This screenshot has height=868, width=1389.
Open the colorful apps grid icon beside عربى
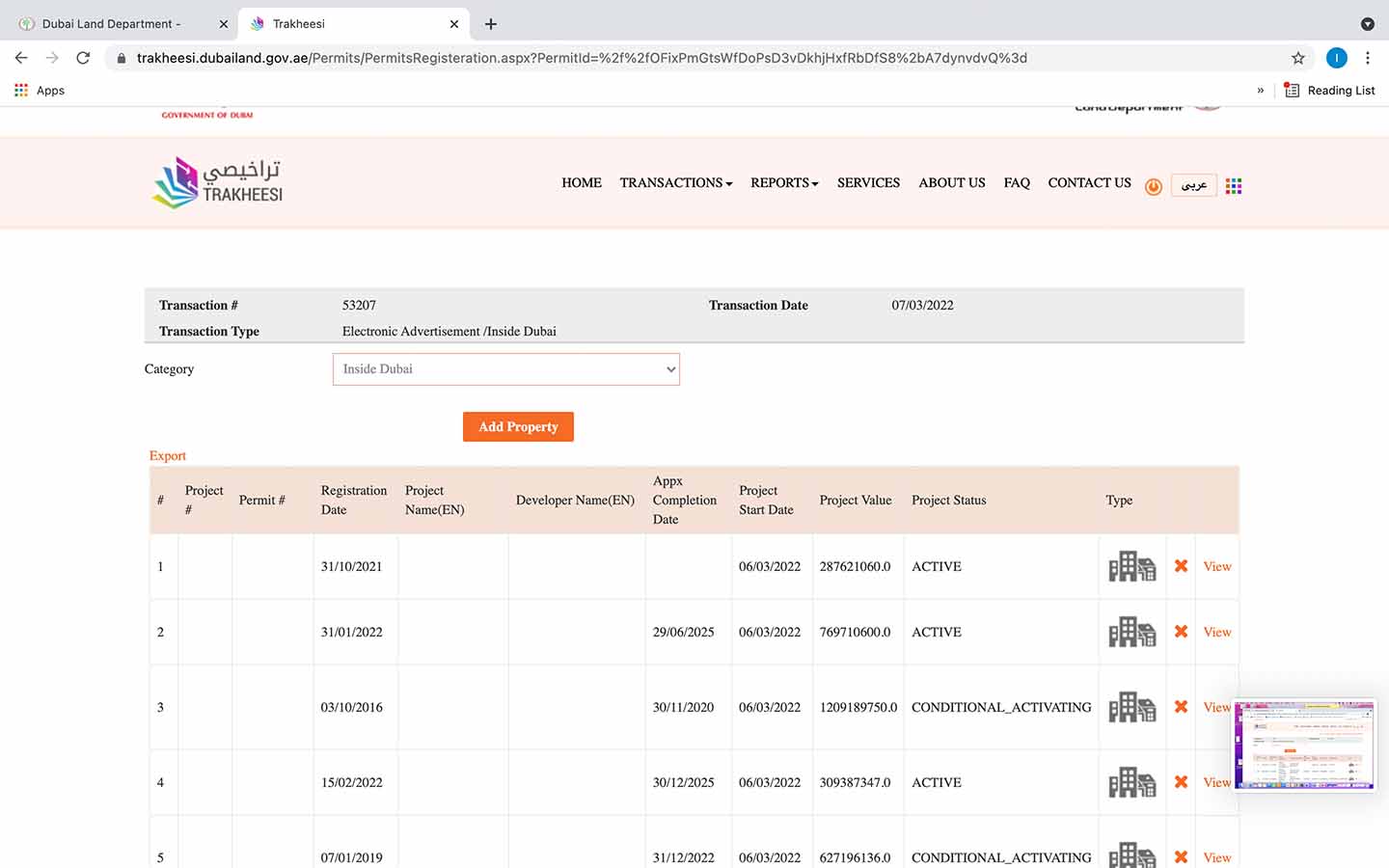click(x=1233, y=185)
